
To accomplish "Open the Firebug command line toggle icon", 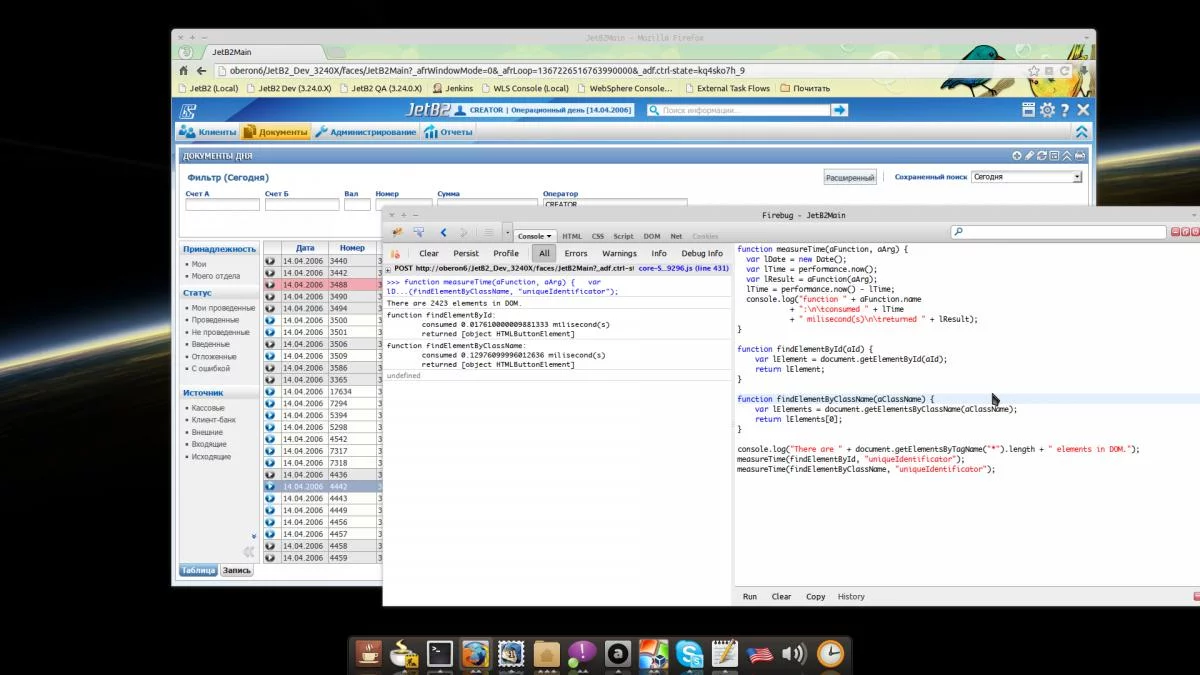I will coord(488,233).
